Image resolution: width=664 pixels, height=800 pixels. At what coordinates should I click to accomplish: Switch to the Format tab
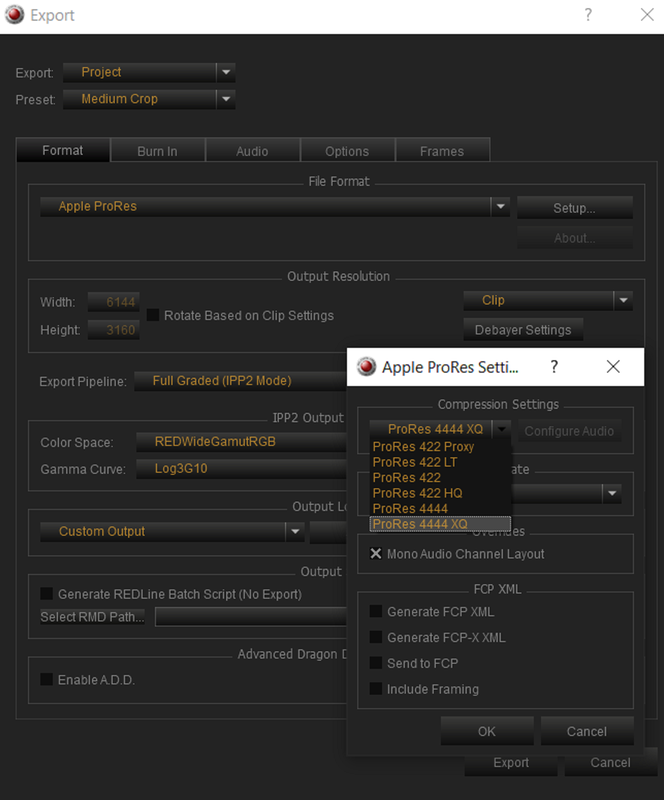click(63, 151)
